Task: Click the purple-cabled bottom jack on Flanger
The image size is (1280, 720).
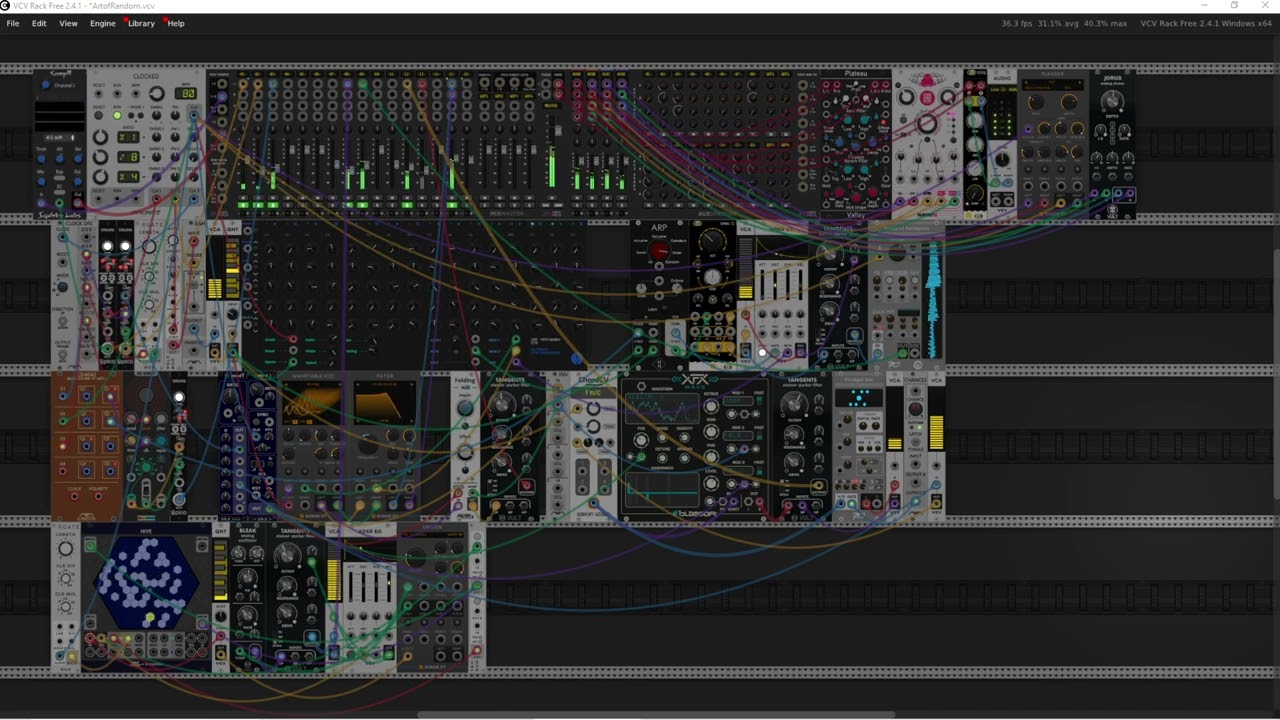Action: pyautogui.click(x=1028, y=203)
